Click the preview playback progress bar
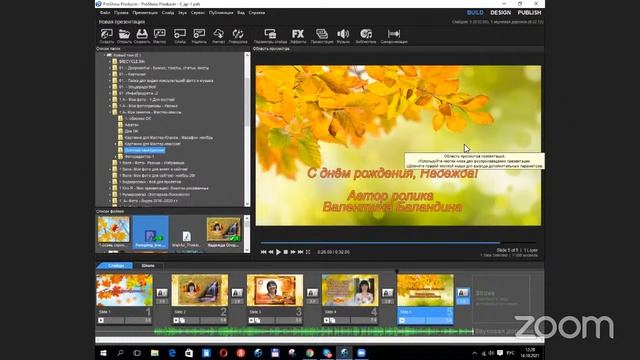This screenshot has width=640, height=360. click(398, 243)
